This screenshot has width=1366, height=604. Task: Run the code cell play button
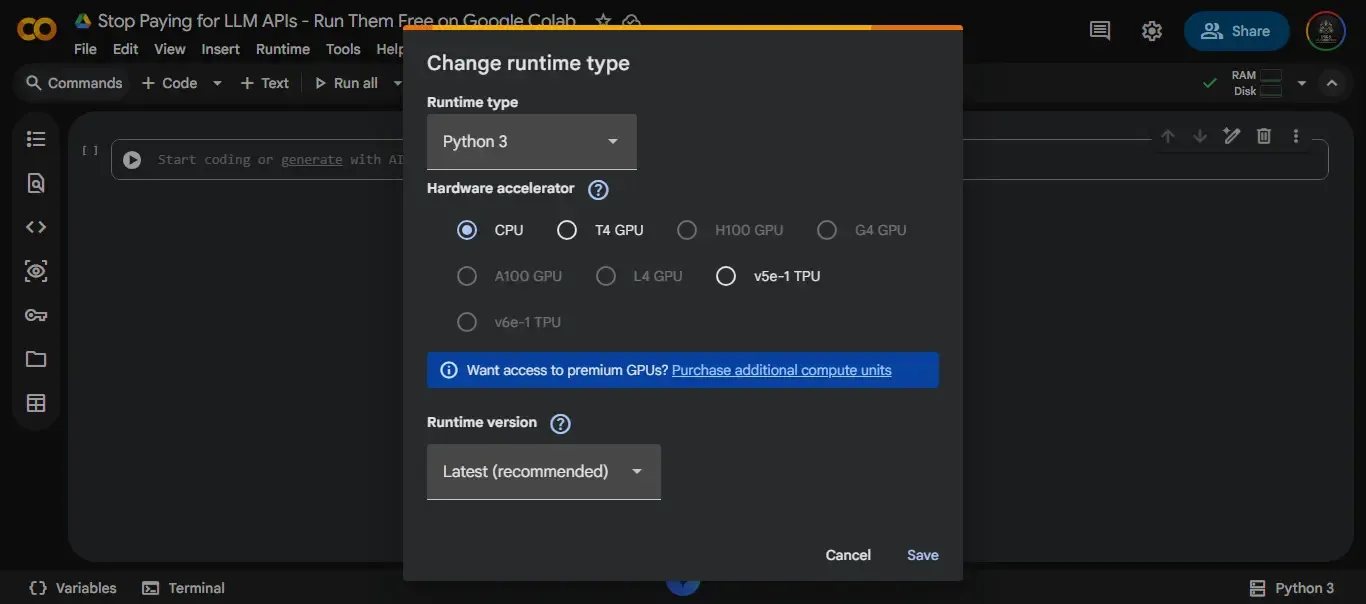[x=132, y=159]
